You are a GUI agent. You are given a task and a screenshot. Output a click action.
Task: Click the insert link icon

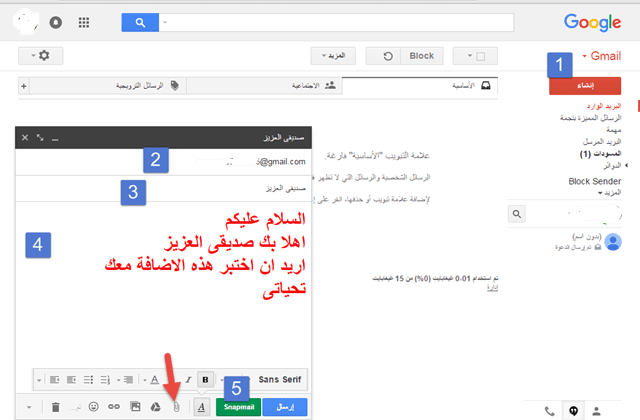[114, 407]
